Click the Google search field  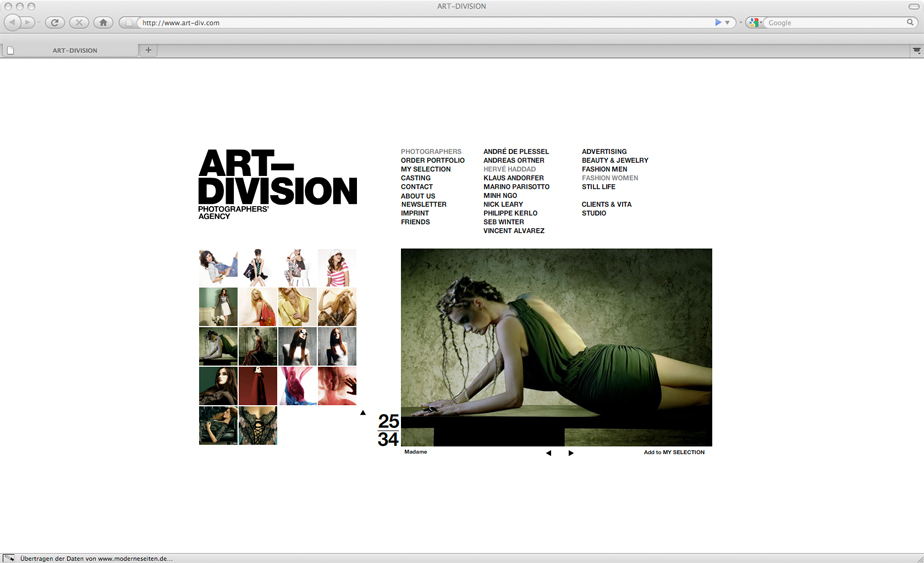[x=835, y=22]
